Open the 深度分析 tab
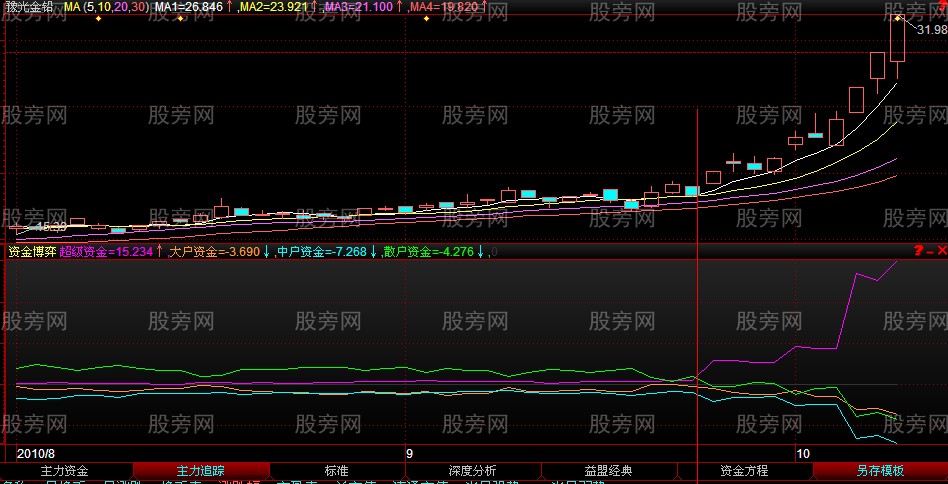 pyautogui.click(x=472, y=470)
